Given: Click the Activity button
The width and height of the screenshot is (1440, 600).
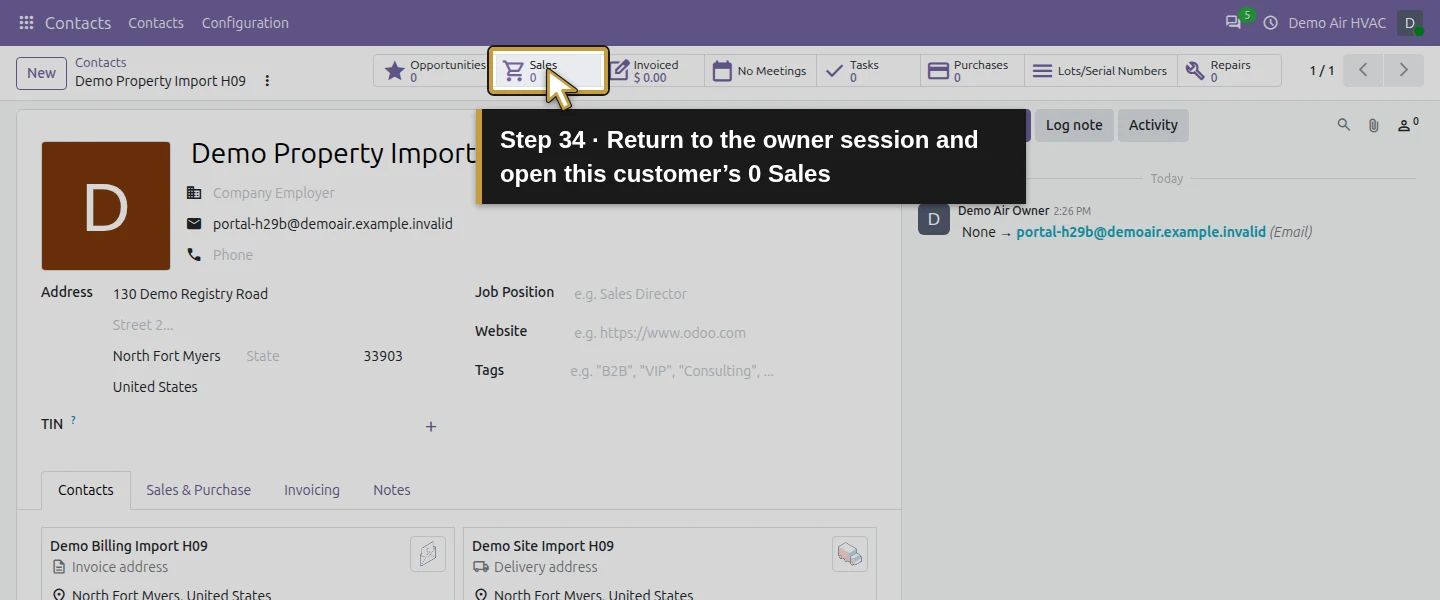Looking at the screenshot, I should coord(1153,125).
